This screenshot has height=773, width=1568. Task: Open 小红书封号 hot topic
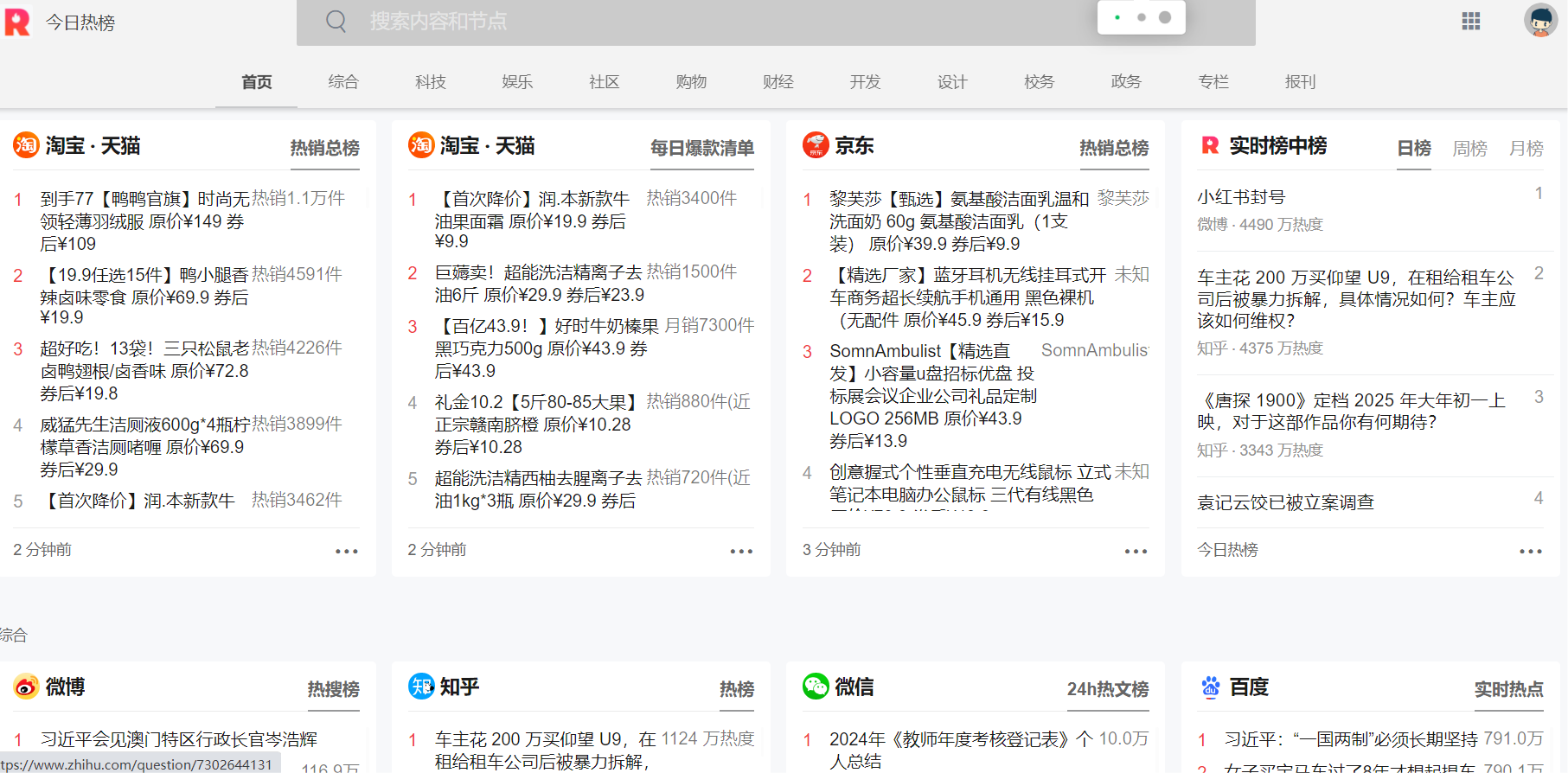point(1241,197)
